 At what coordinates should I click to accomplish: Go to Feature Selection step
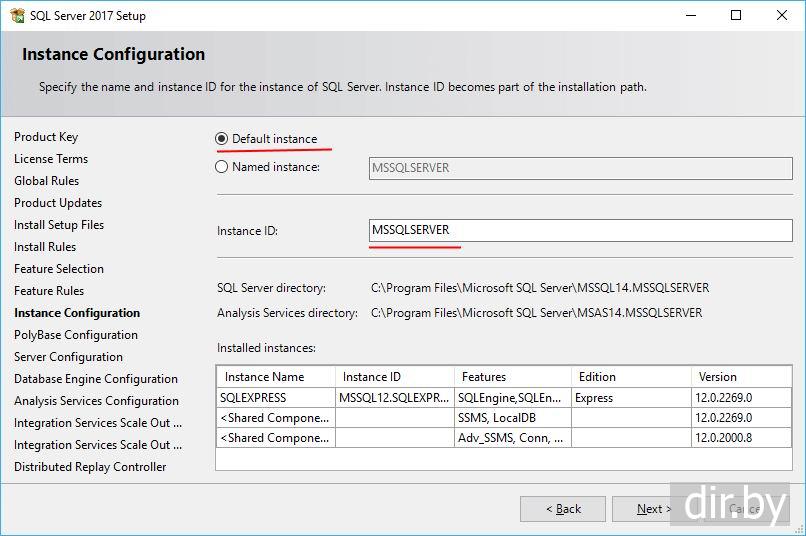[x=59, y=269]
